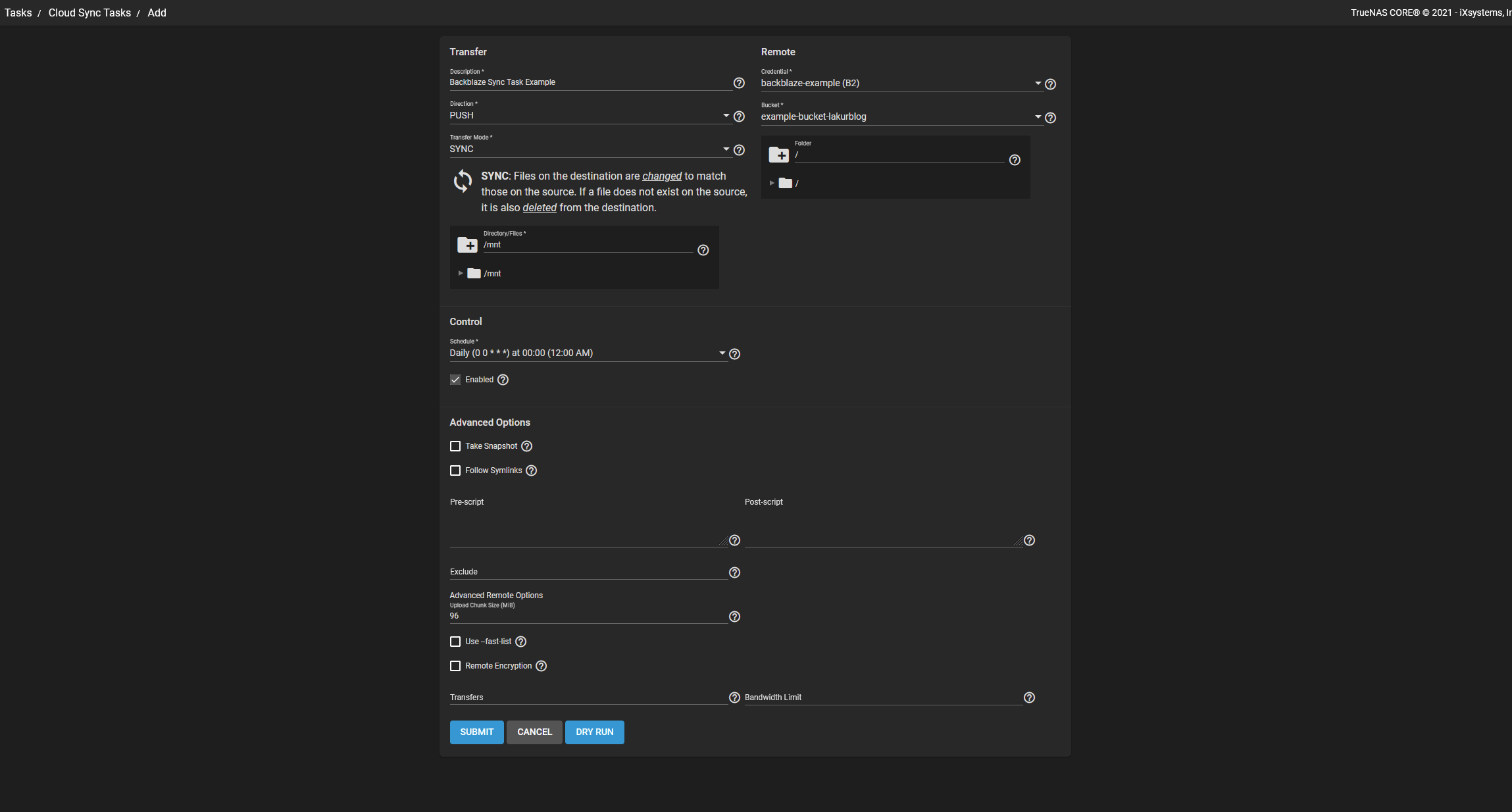Open the Cloud Sync Tasks breadcrumb
1512x812 pixels.
pyautogui.click(x=89, y=13)
